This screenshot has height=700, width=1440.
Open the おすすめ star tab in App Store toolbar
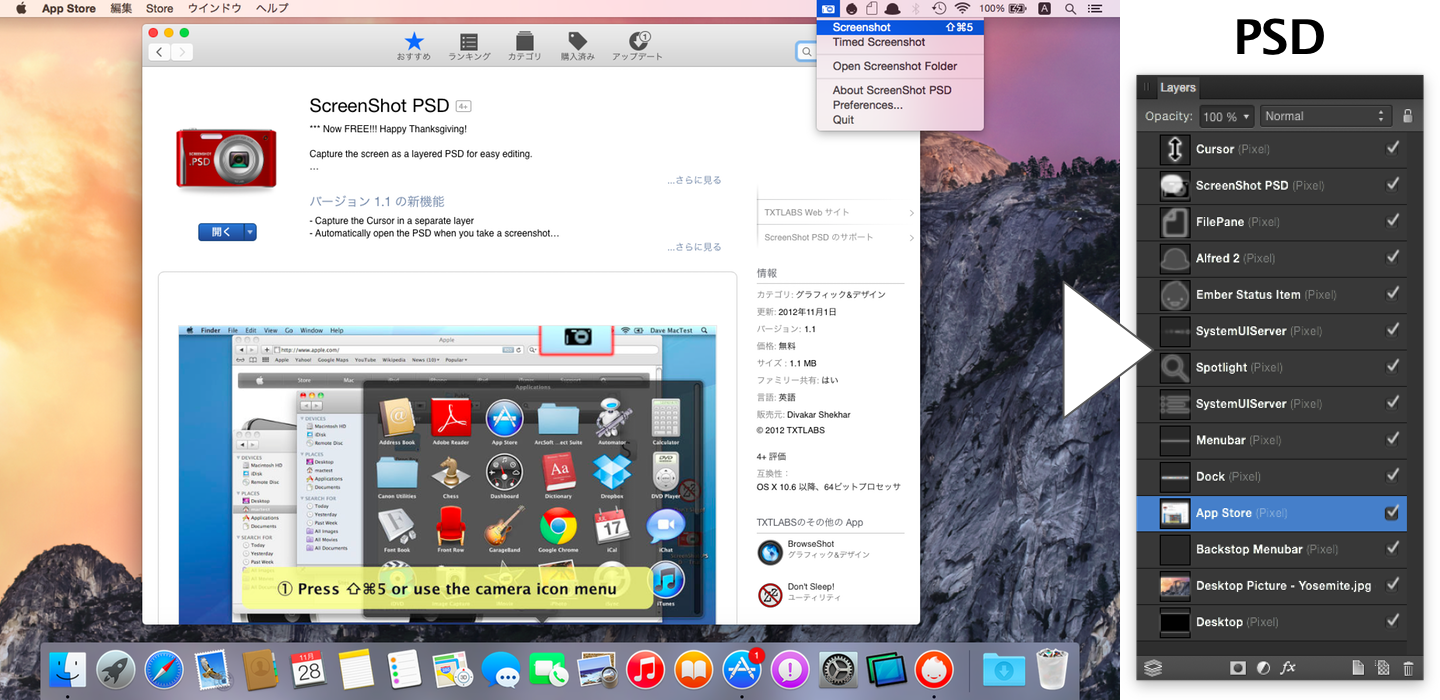tap(414, 47)
